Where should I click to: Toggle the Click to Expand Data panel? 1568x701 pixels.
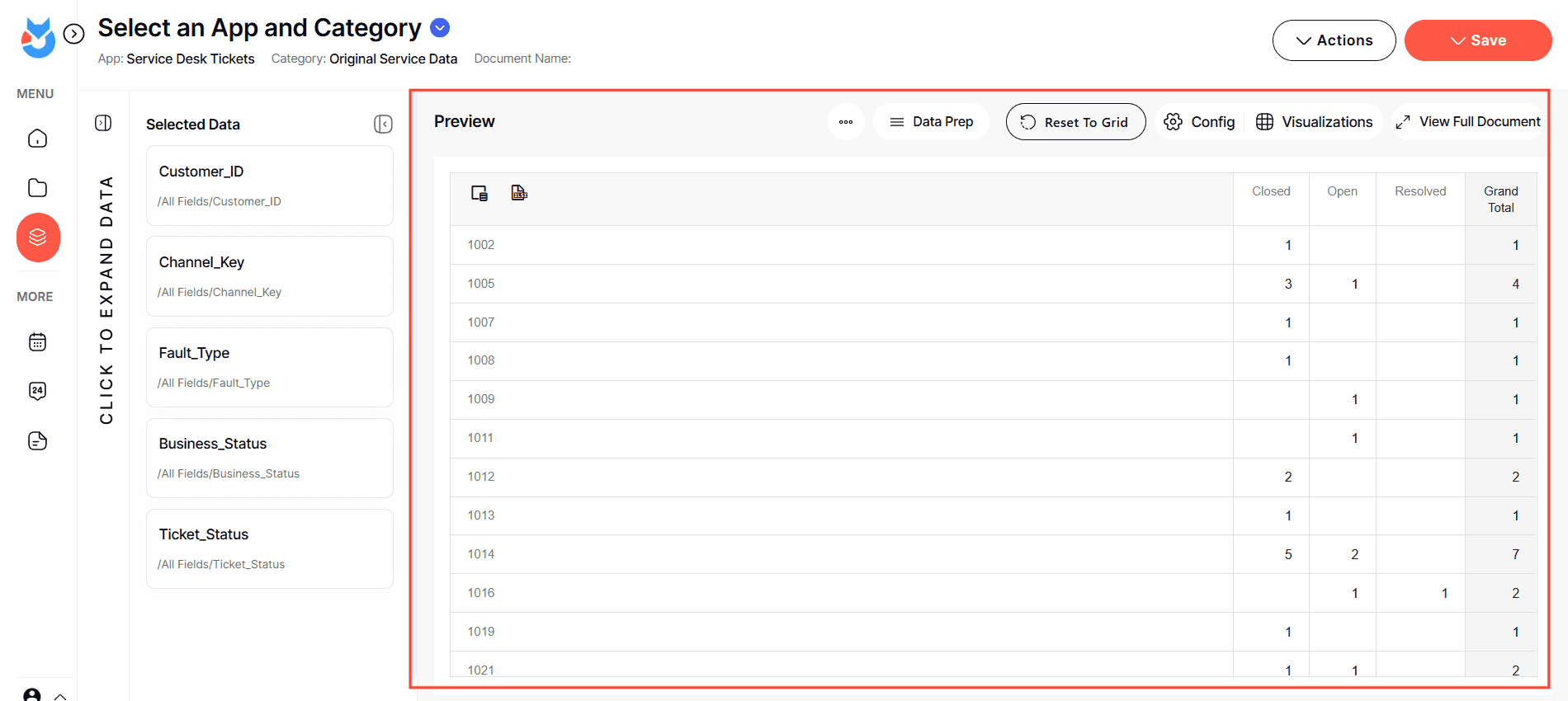tap(103, 123)
